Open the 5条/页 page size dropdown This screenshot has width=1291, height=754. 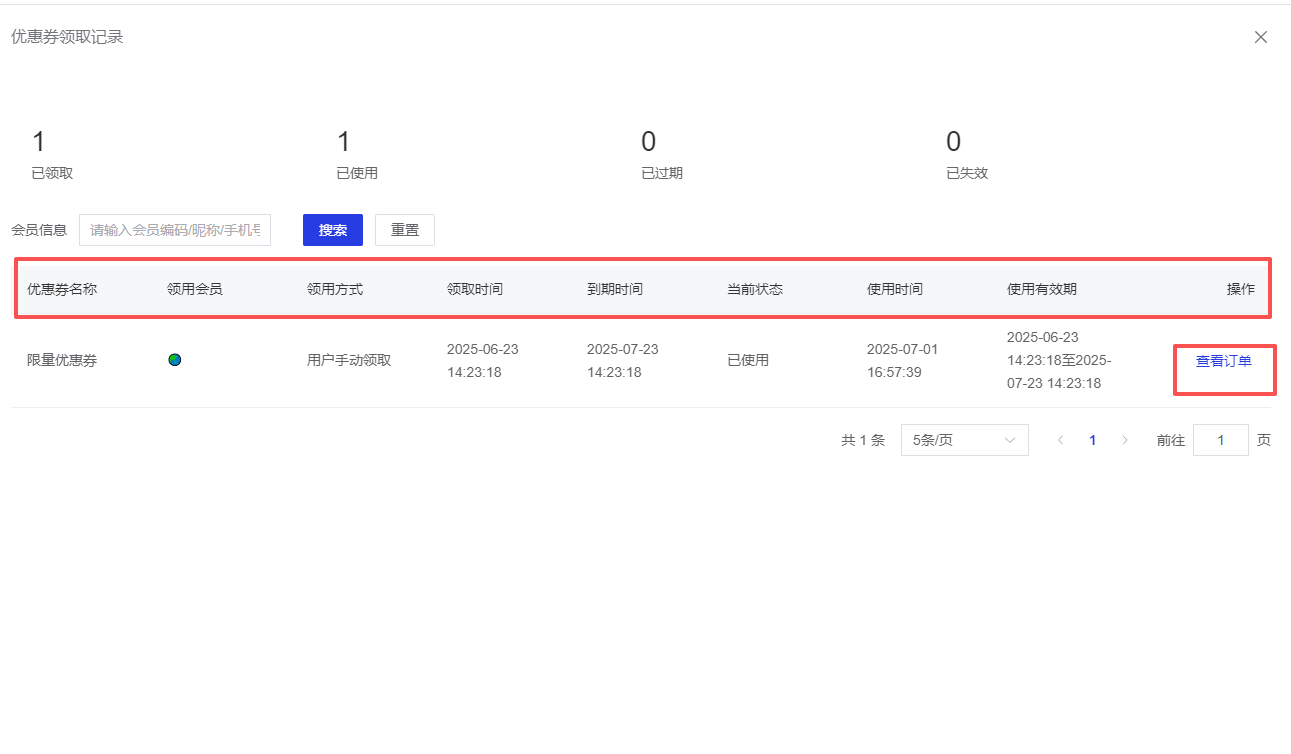tap(964, 440)
